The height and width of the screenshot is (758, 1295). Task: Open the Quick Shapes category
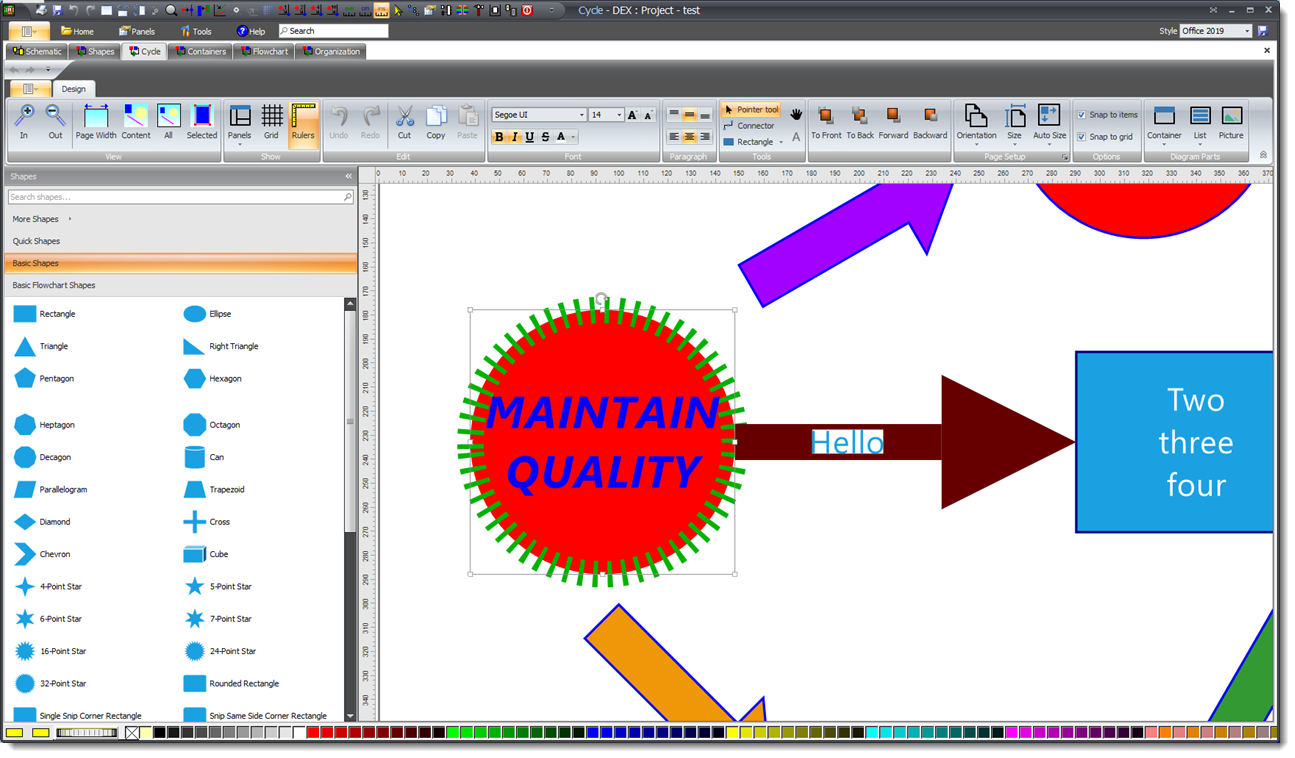pyautogui.click(x=180, y=241)
